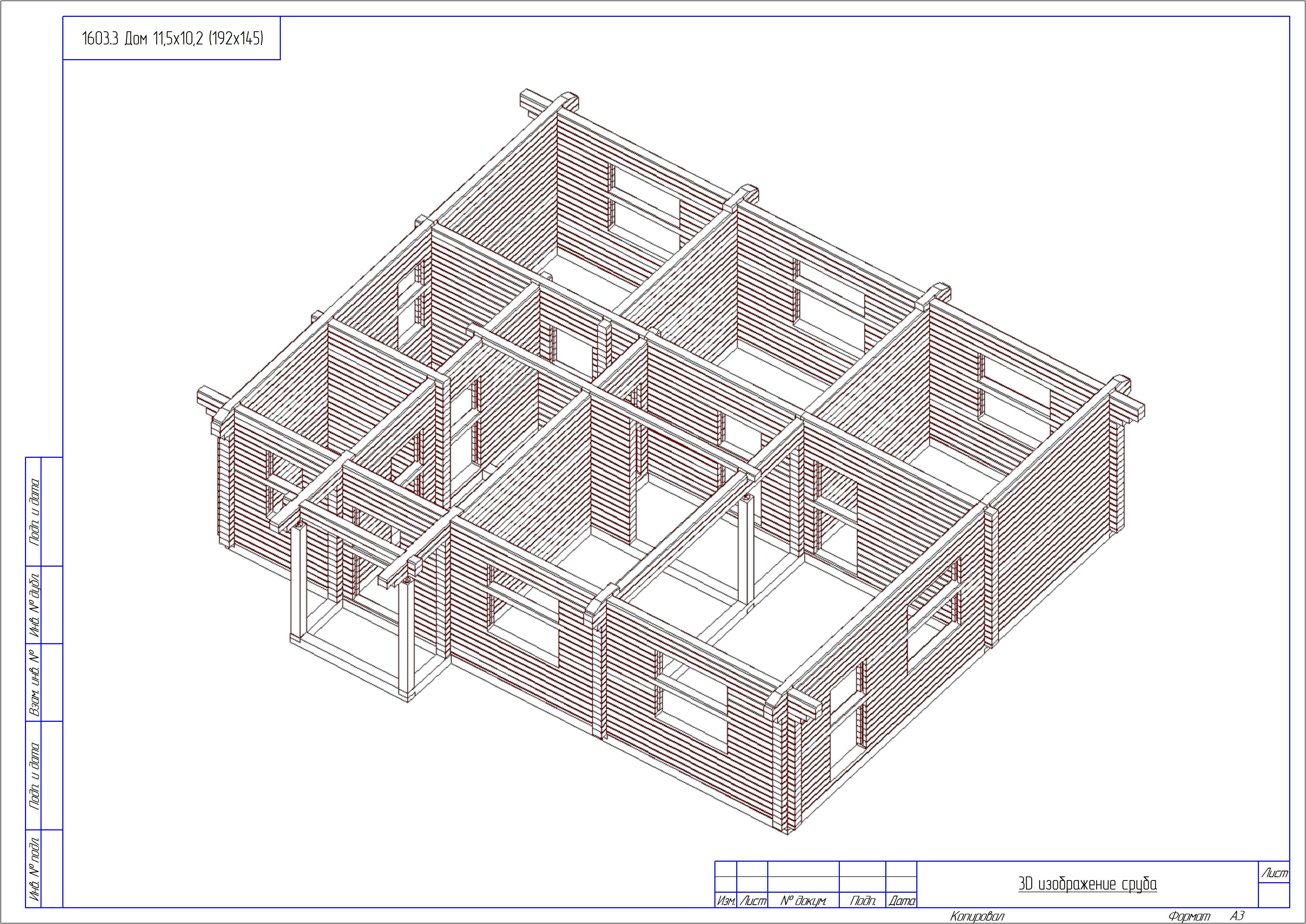Click the 'Изм.' title block cell
The image size is (1306, 924).
pos(726,901)
